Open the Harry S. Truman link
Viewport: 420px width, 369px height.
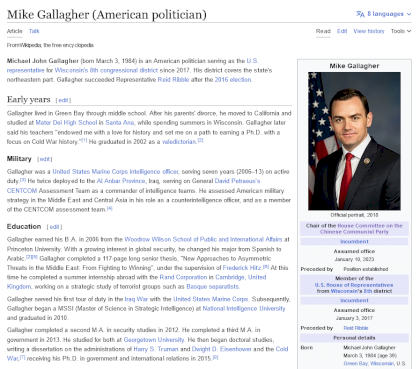(156, 349)
